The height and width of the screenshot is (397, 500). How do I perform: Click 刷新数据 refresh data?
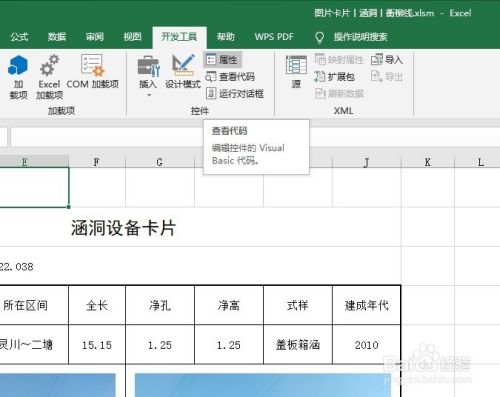[339, 94]
